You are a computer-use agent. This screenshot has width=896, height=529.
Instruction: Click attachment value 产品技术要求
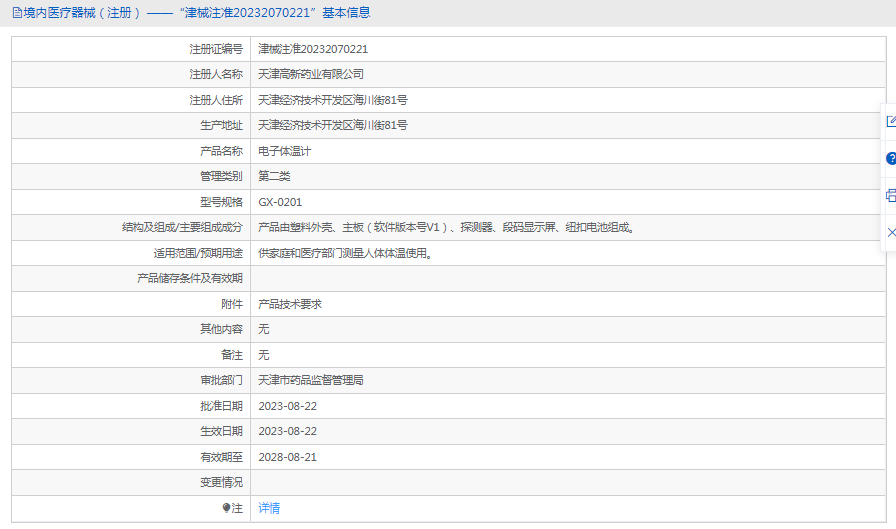tap(290, 304)
